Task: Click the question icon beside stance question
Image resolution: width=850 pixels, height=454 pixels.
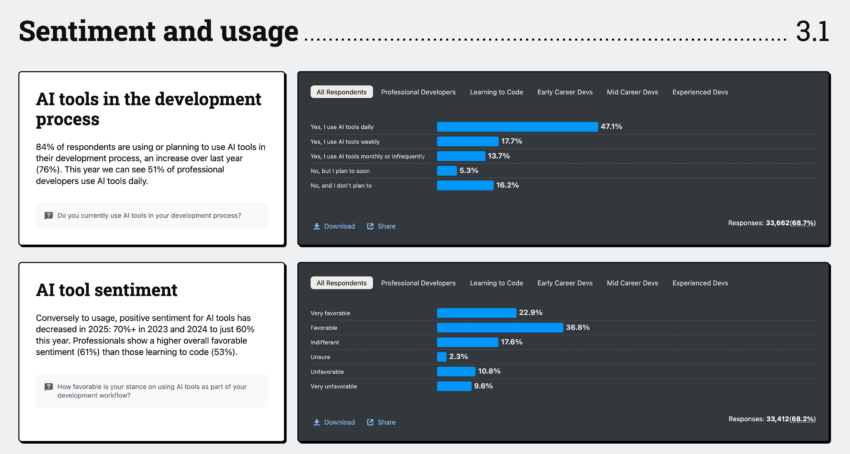Action: 48,386
